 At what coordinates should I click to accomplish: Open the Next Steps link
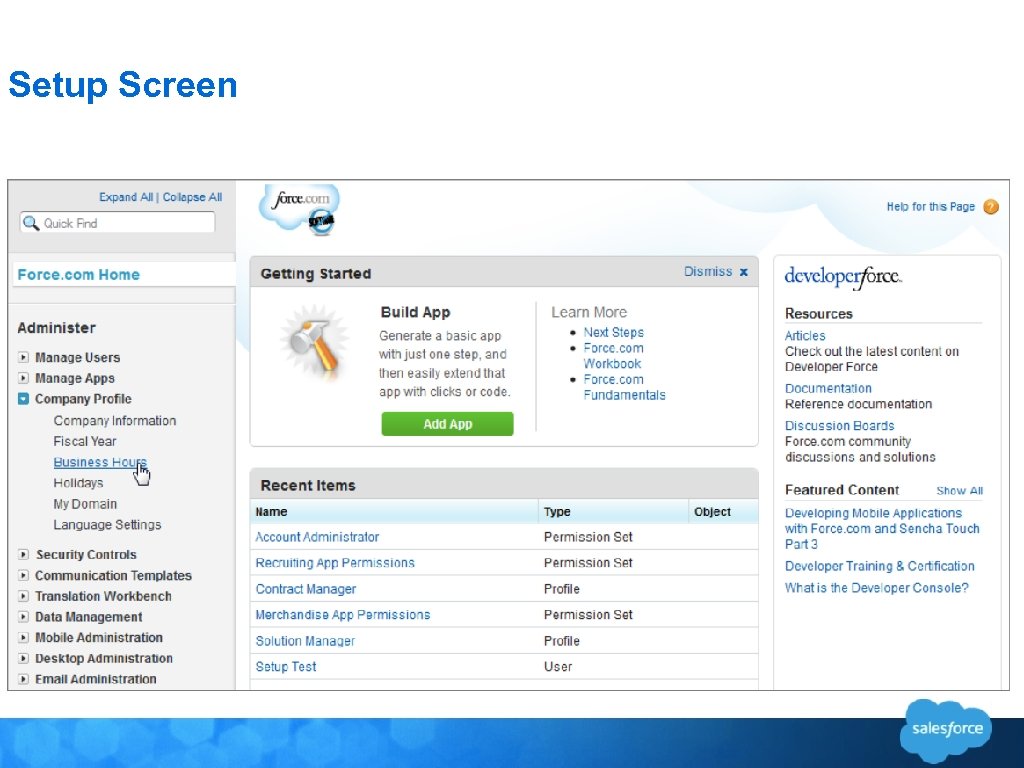[614, 332]
